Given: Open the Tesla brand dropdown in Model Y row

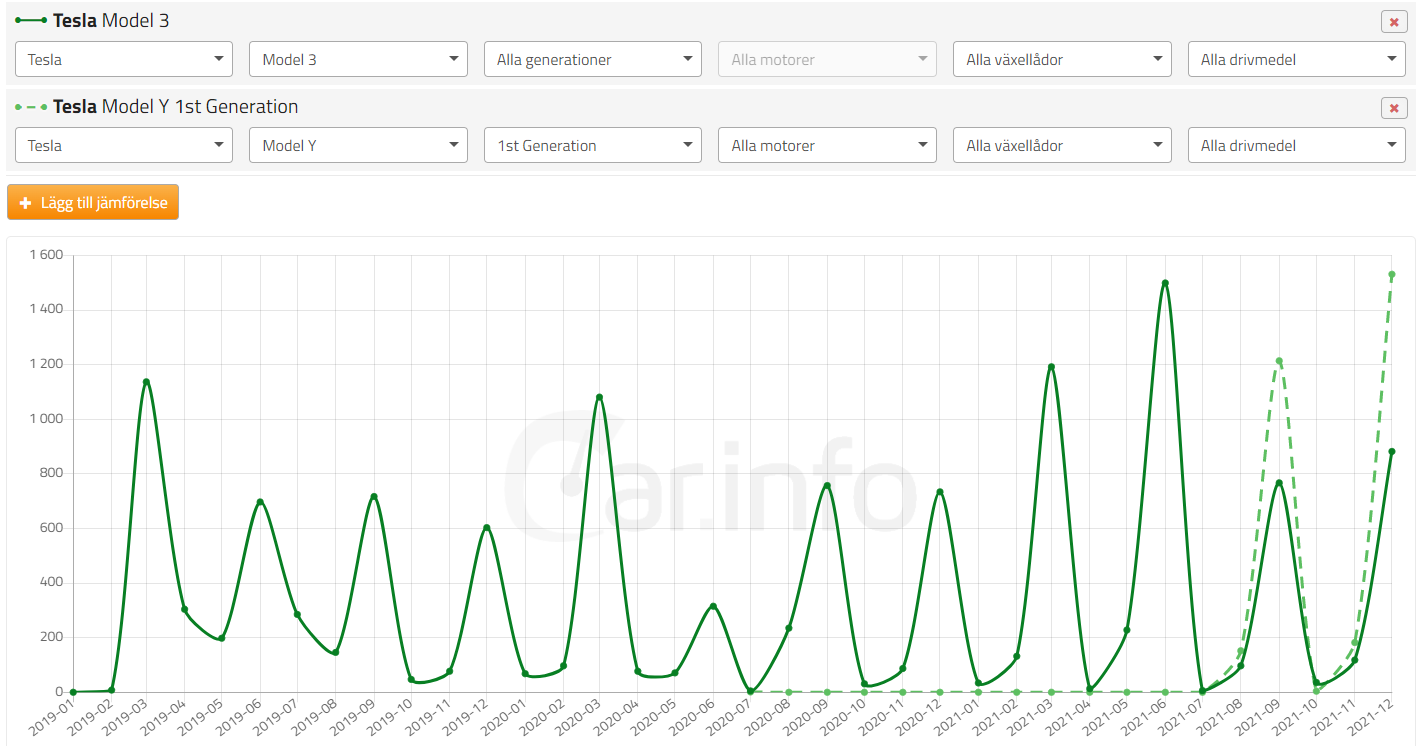Looking at the screenshot, I should coord(124,145).
